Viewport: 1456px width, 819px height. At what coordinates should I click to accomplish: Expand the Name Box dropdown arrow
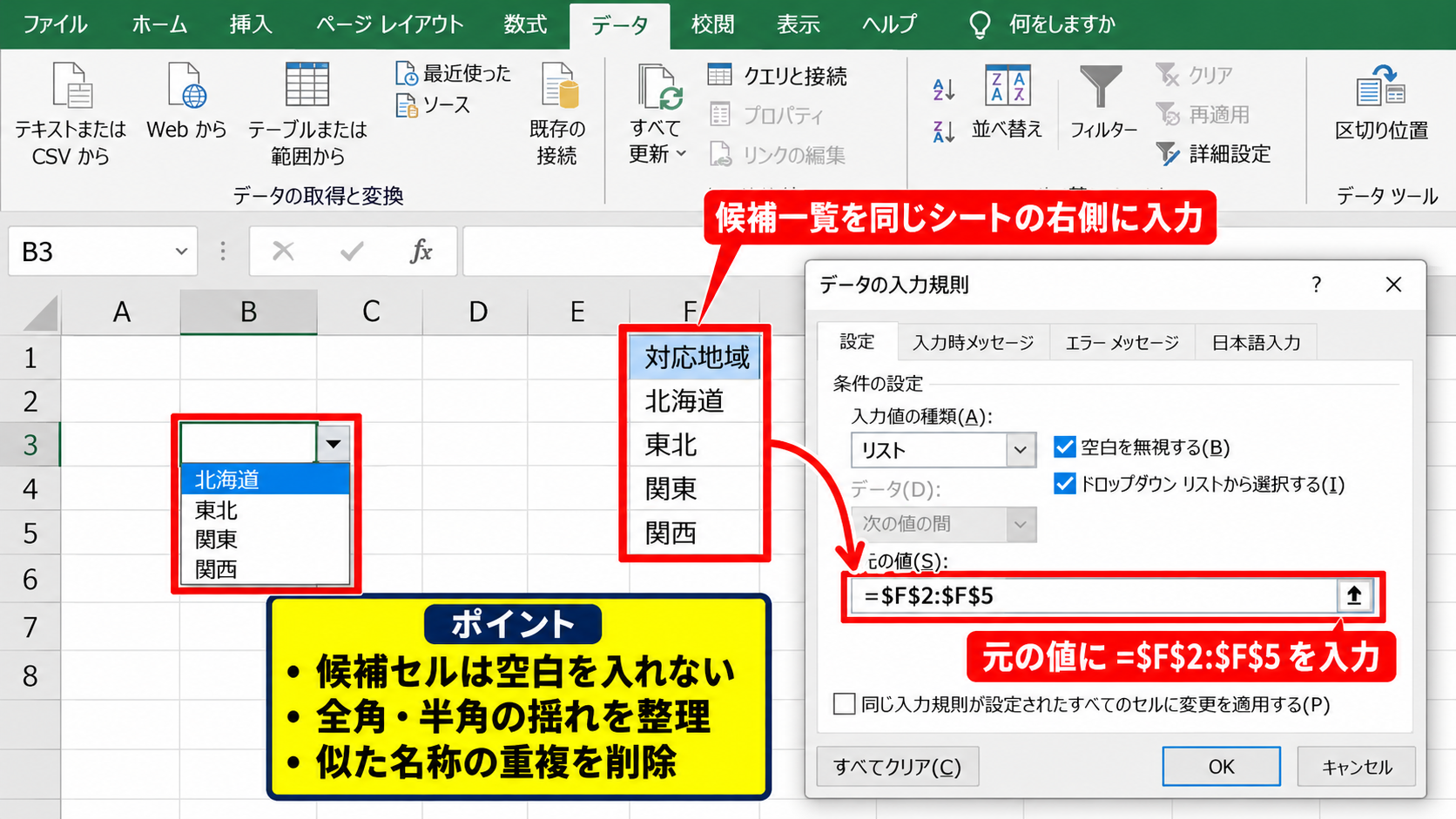(x=181, y=252)
